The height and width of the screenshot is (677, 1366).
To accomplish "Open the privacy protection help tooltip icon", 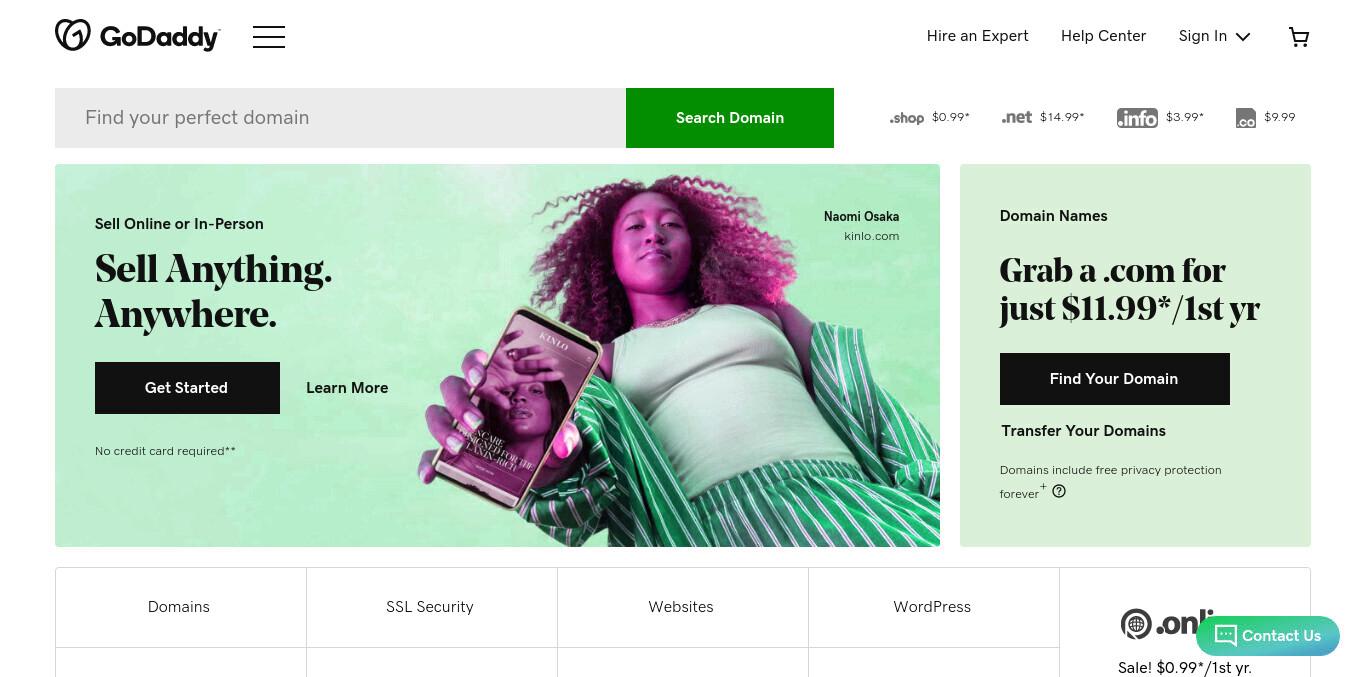I will point(1059,491).
